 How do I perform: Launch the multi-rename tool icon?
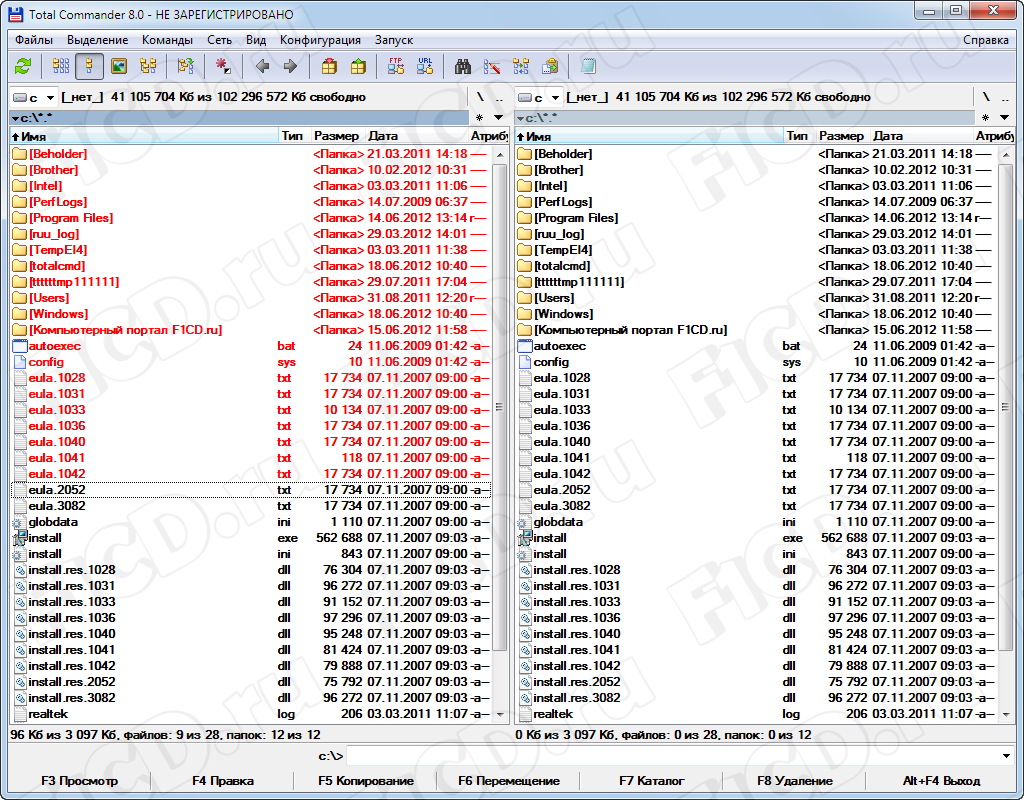click(x=492, y=66)
